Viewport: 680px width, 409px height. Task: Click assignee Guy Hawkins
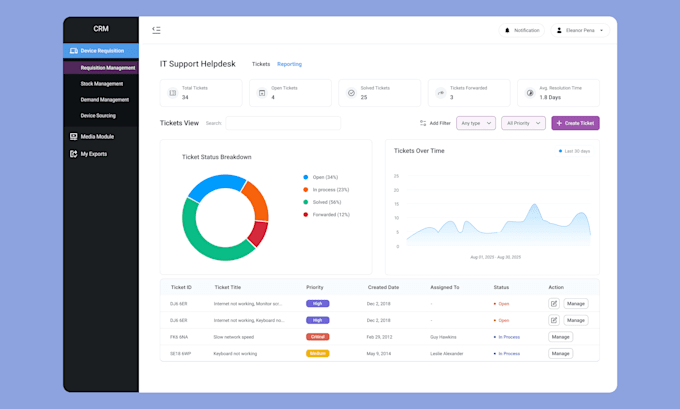point(443,337)
